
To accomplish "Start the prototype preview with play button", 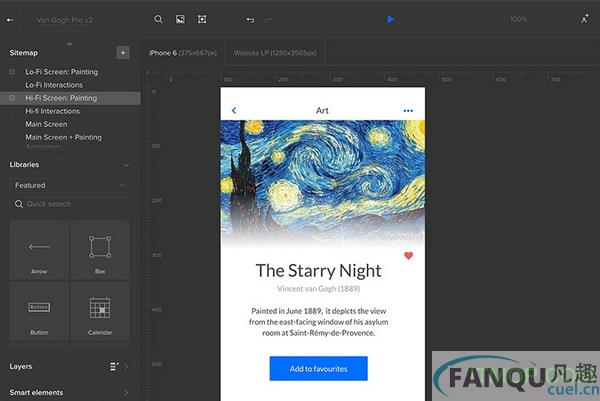I will point(390,19).
